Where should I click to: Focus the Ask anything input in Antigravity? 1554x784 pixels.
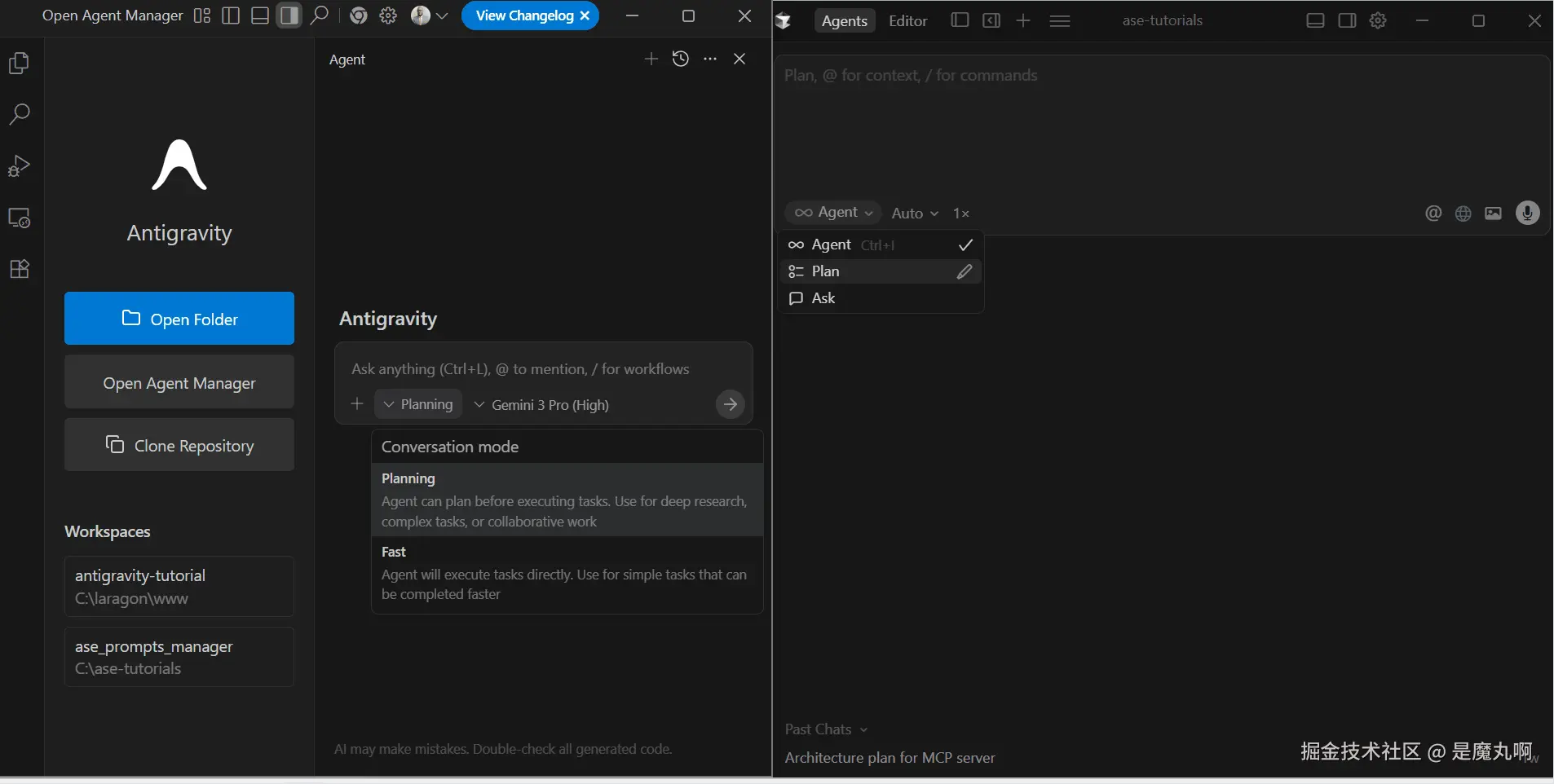543,369
